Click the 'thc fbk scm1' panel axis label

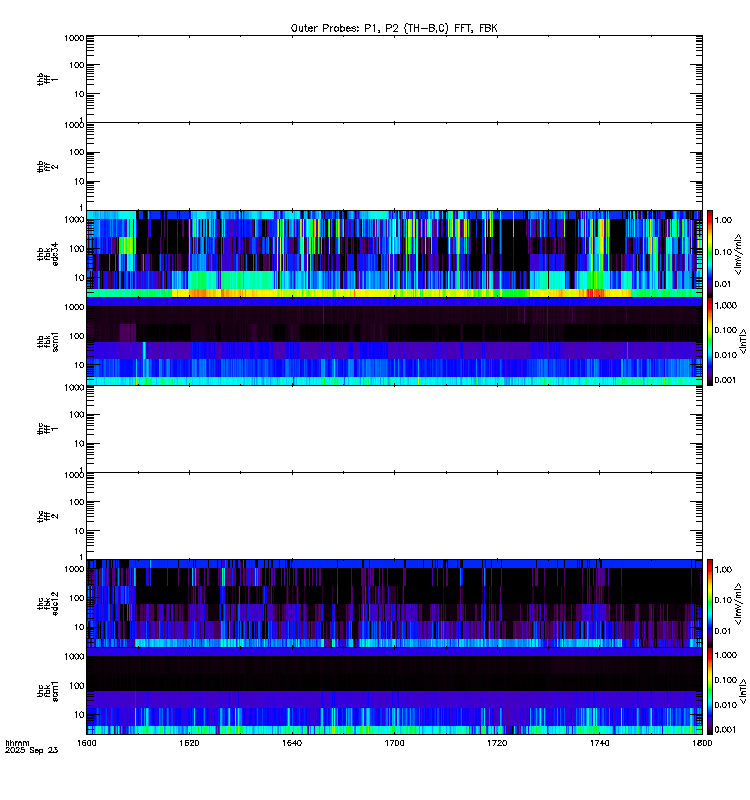coord(47,691)
